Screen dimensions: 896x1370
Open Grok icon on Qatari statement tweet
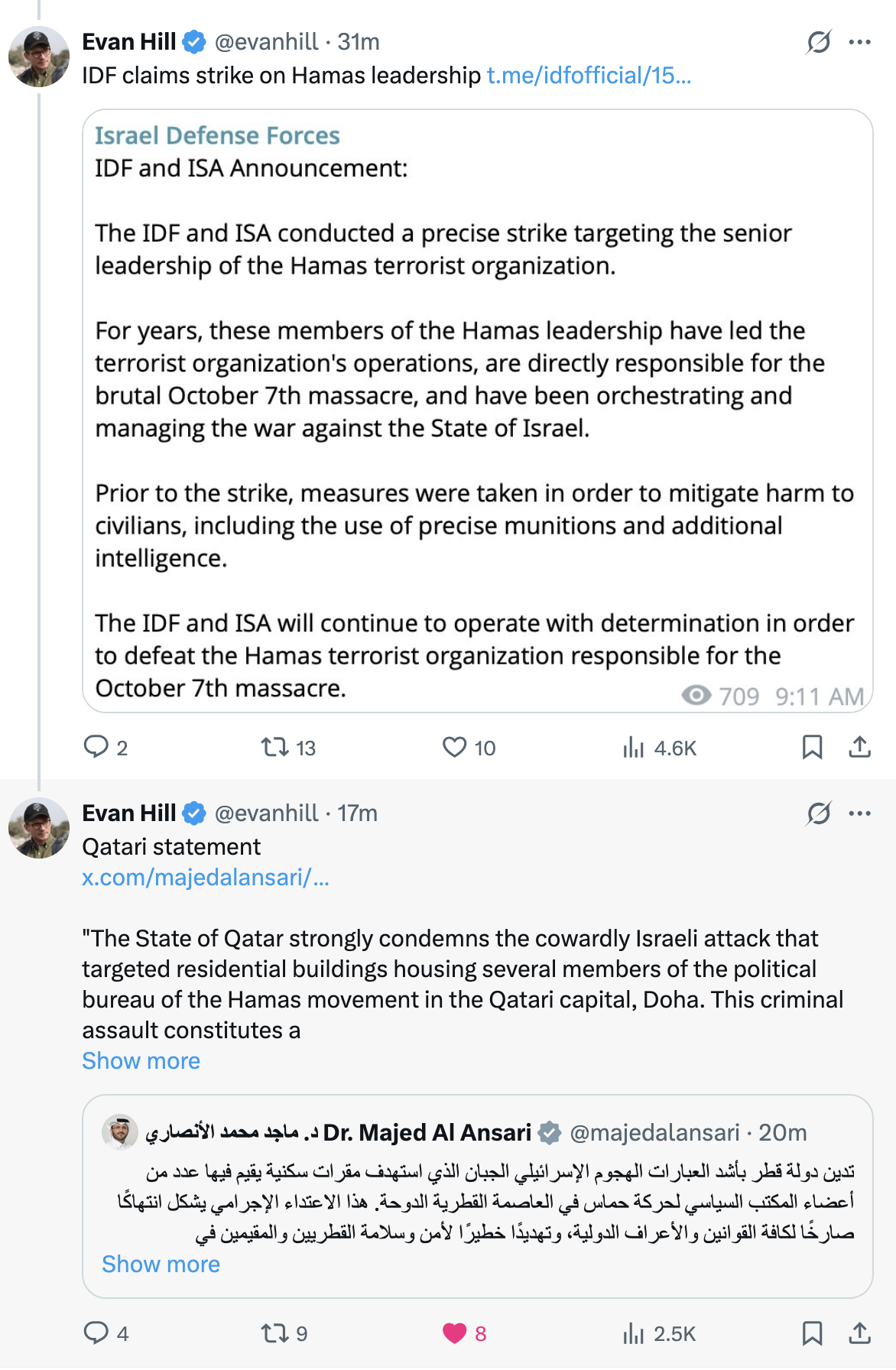819,813
